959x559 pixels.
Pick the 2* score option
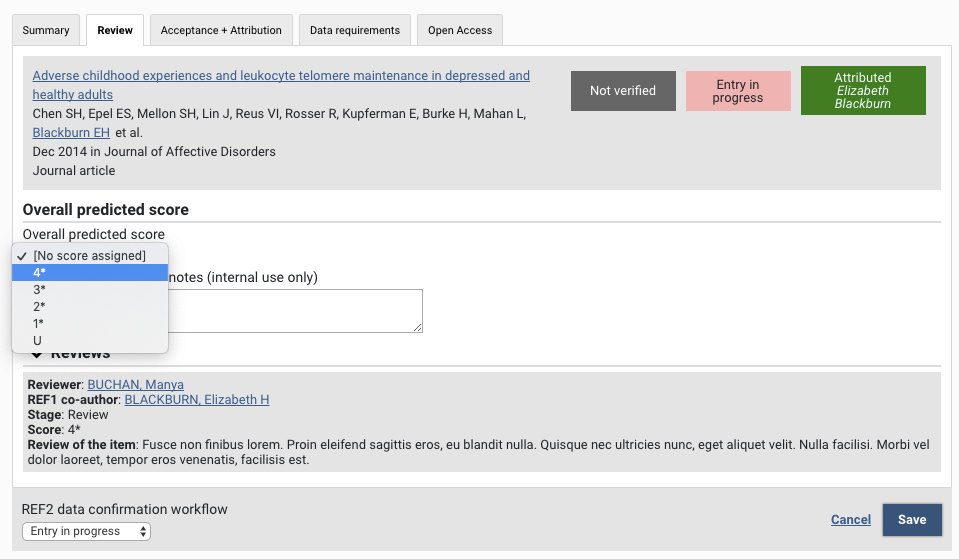point(39,306)
